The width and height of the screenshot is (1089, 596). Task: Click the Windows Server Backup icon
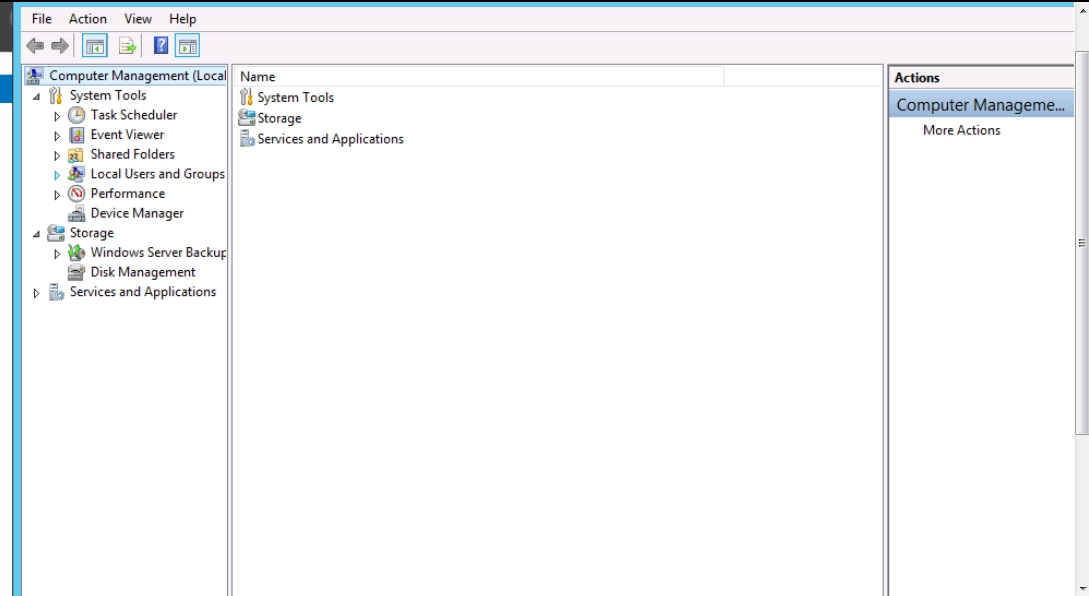pyautogui.click(x=76, y=252)
